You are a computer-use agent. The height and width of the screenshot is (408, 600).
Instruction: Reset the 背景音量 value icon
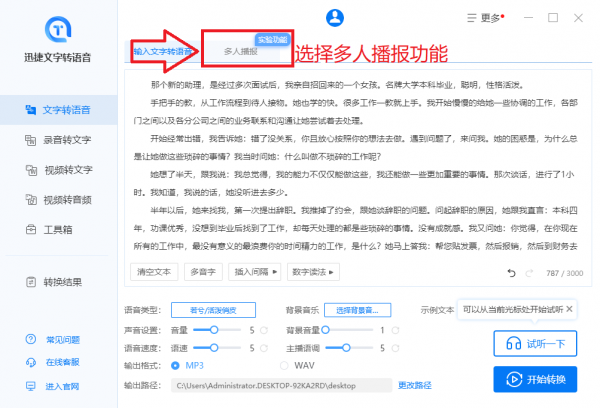(395, 330)
